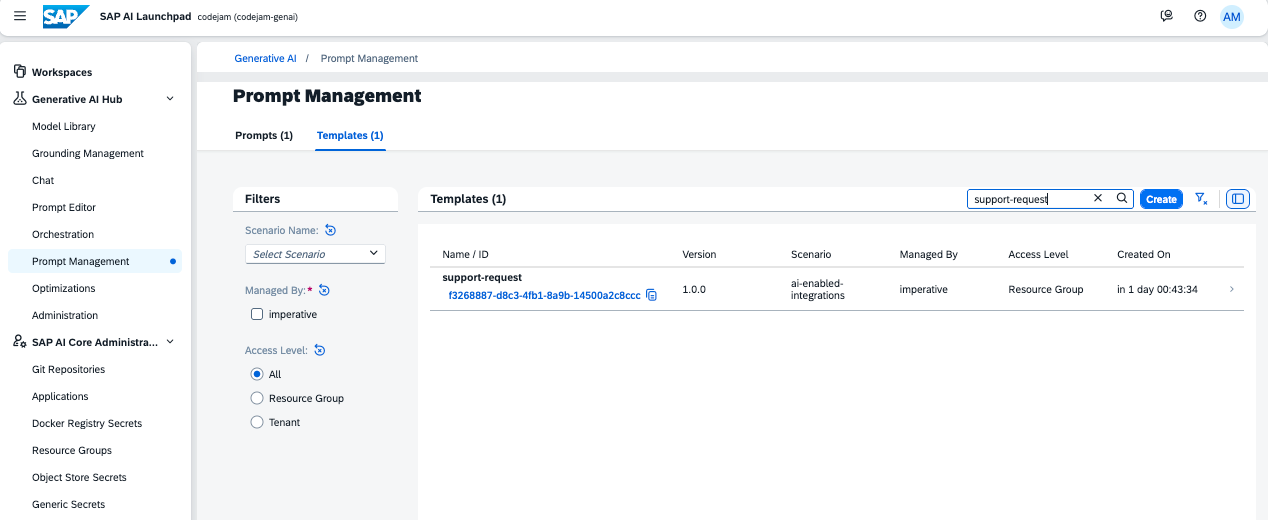Open Docker Registry Secrets in sidebar
Screen dimensions: 1268x520
[87, 423]
